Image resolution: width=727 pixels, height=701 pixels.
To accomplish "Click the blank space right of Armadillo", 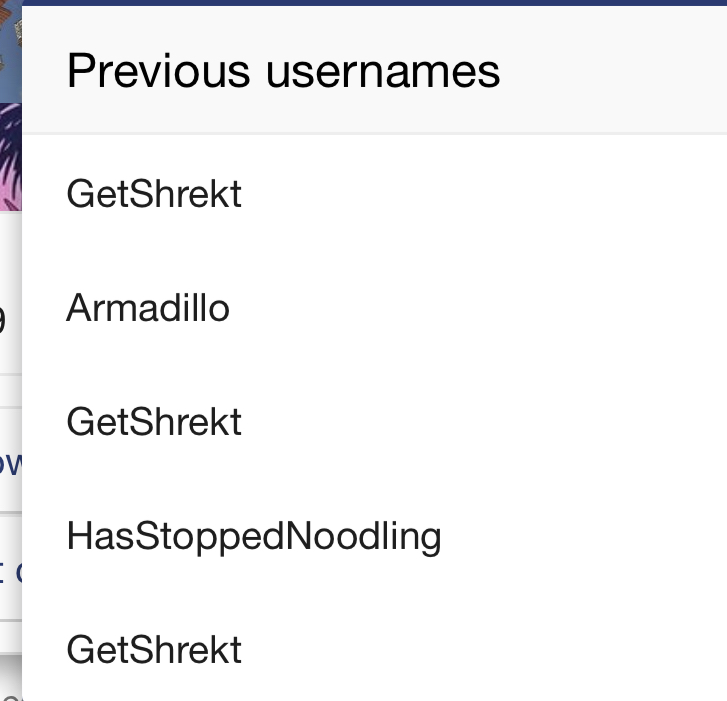I will [478, 308].
